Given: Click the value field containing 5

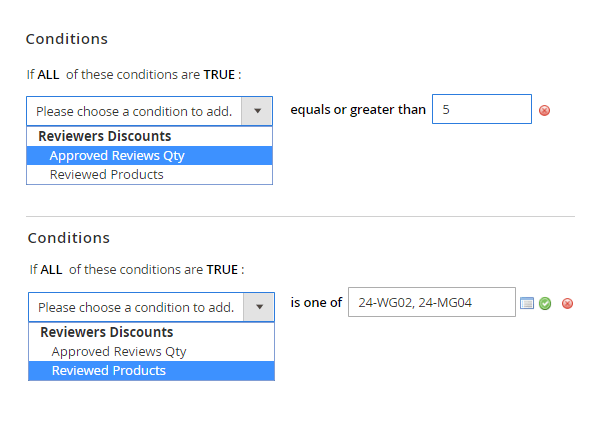Looking at the screenshot, I should [481, 109].
